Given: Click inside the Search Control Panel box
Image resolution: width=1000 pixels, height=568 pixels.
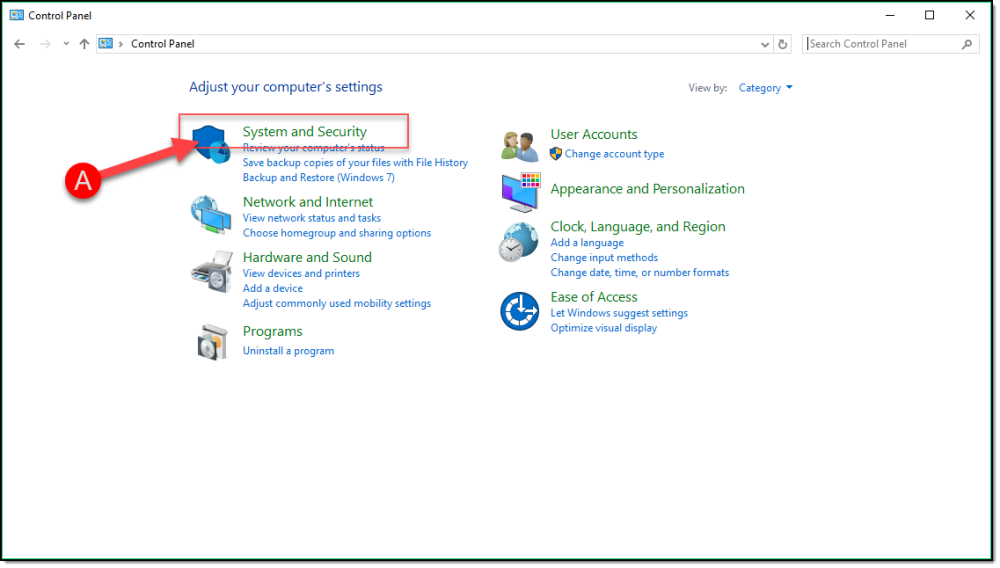Looking at the screenshot, I should pyautogui.click(x=882, y=44).
